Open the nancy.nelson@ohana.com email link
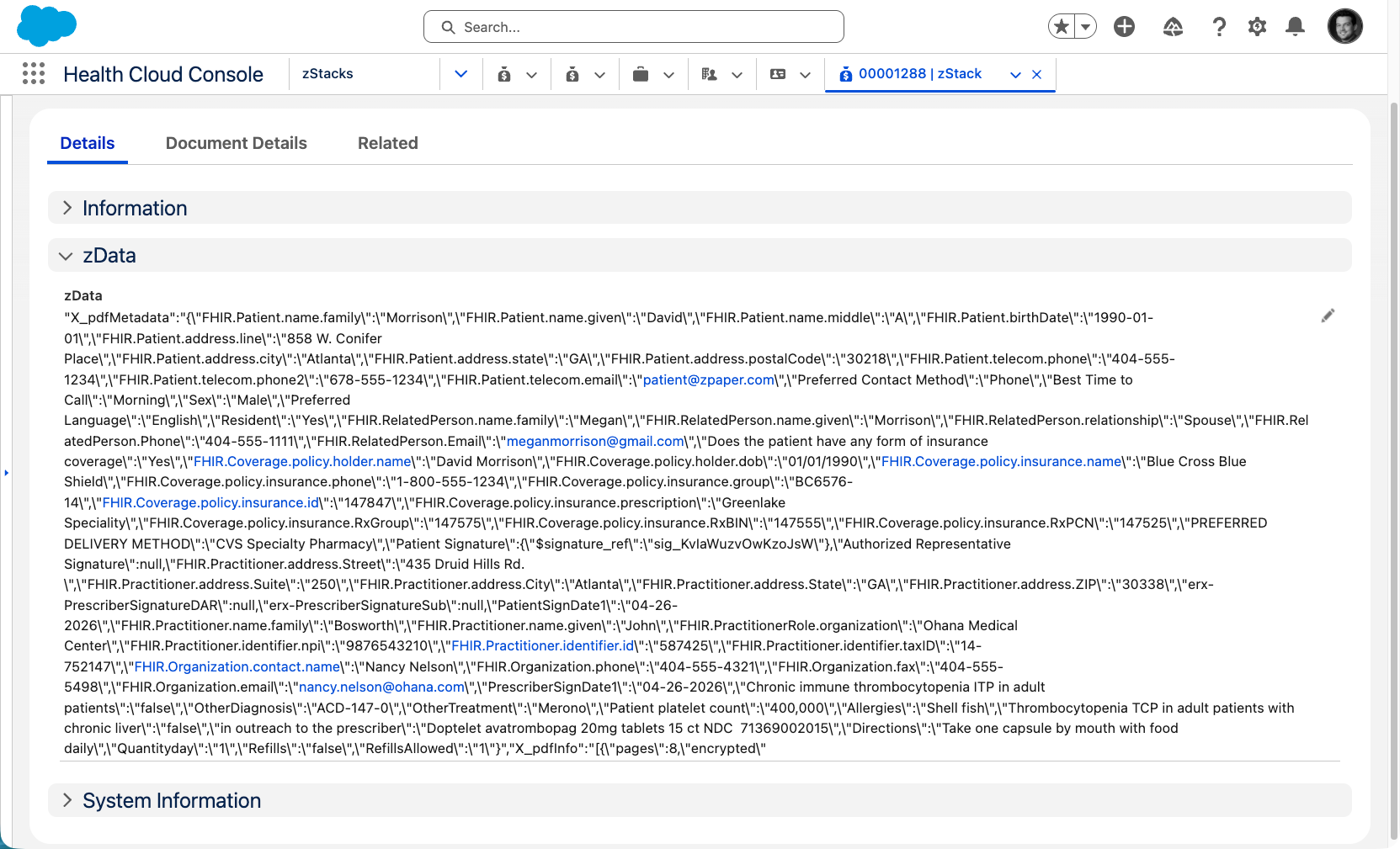This screenshot has width=1400, height=849. (x=382, y=687)
